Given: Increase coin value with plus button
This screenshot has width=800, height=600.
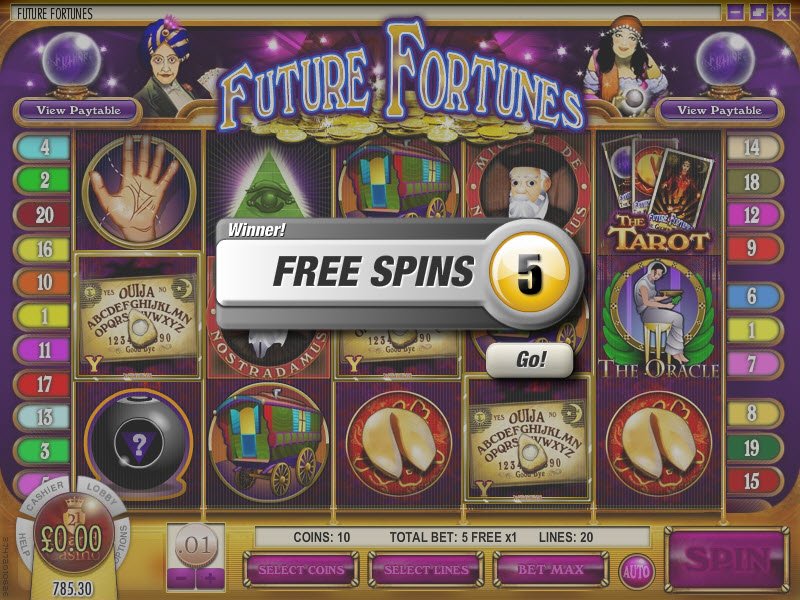Looking at the screenshot, I should pos(210,579).
